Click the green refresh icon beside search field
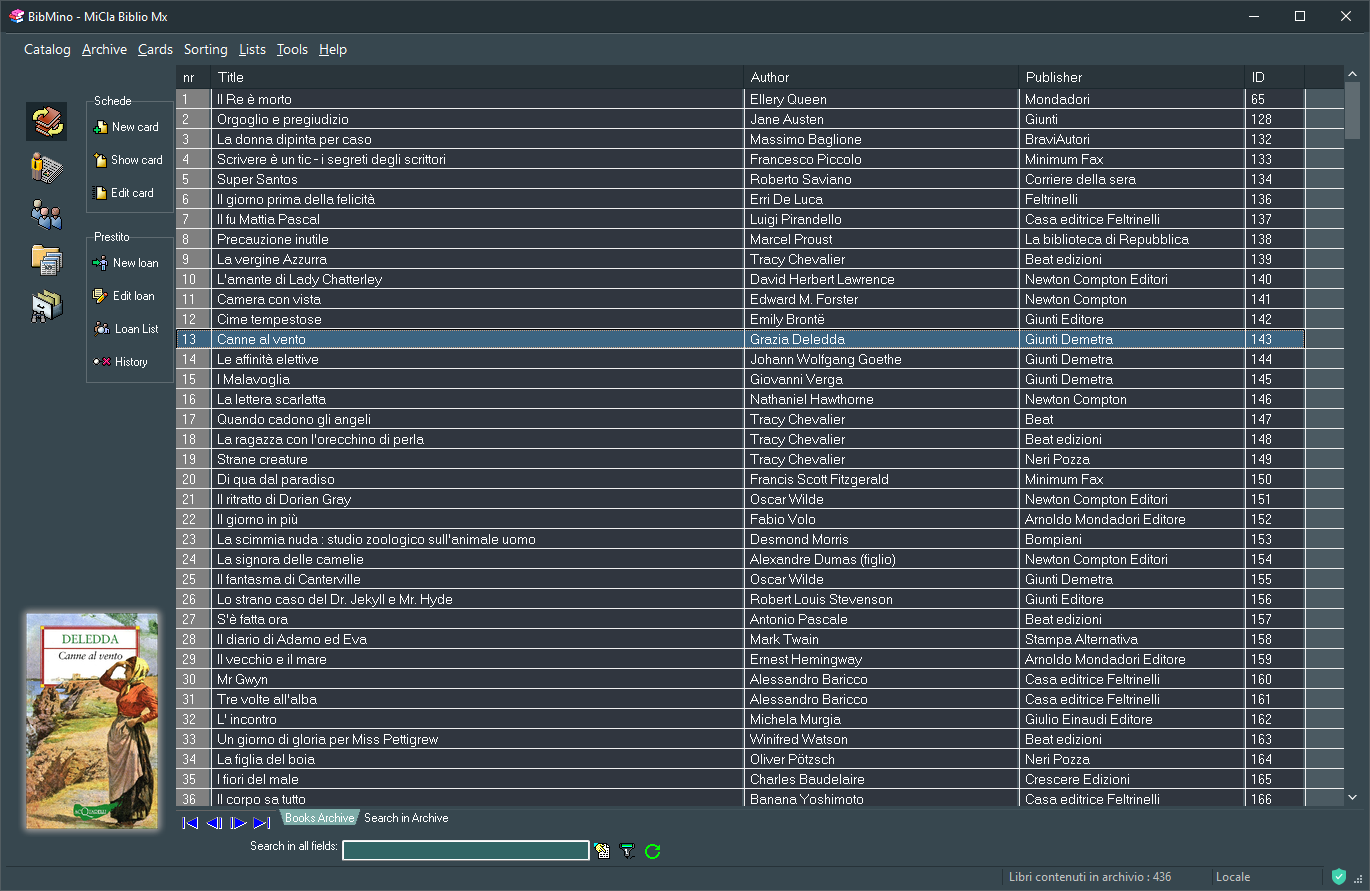 [x=653, y=851]
